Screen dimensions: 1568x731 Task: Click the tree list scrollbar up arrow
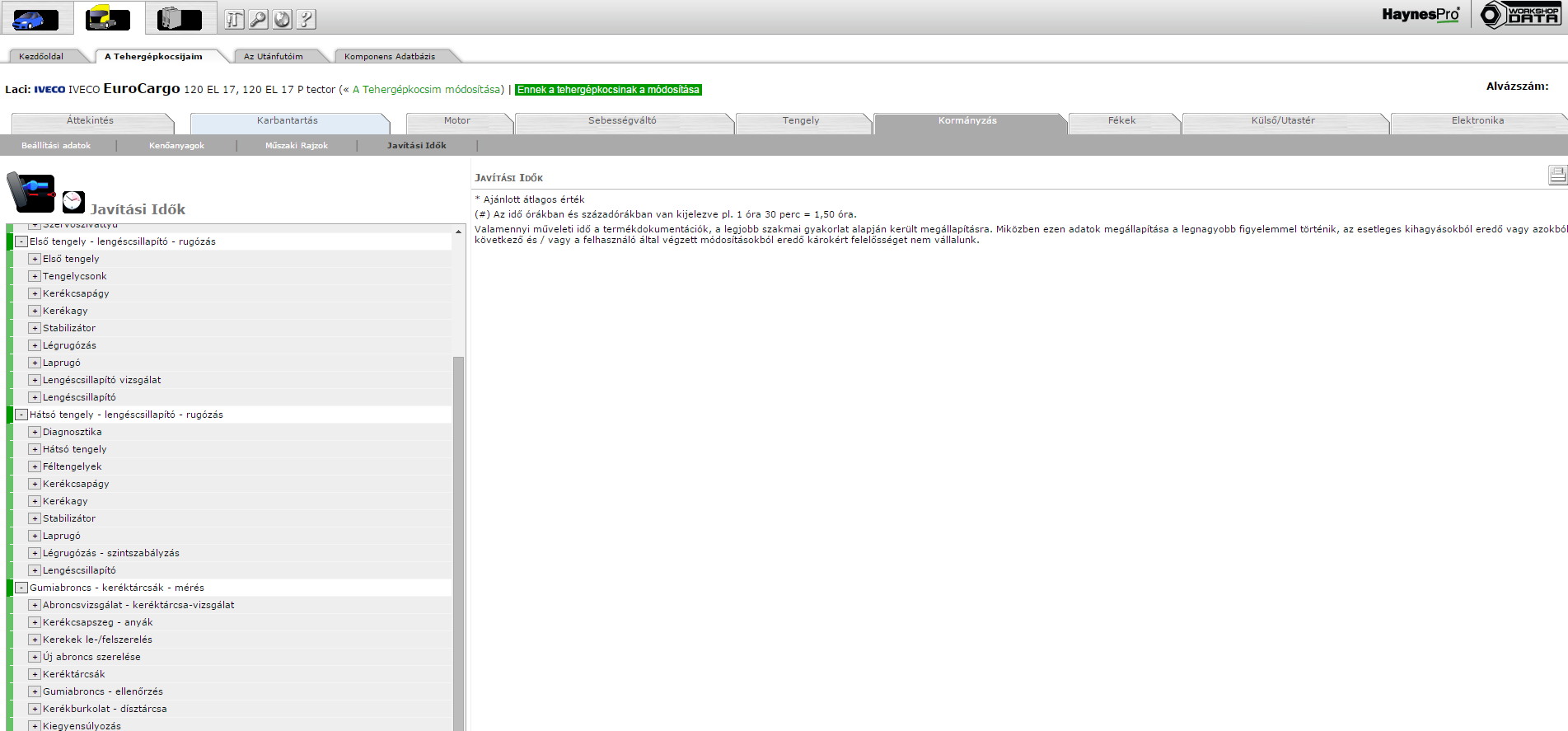click(458, 231)
